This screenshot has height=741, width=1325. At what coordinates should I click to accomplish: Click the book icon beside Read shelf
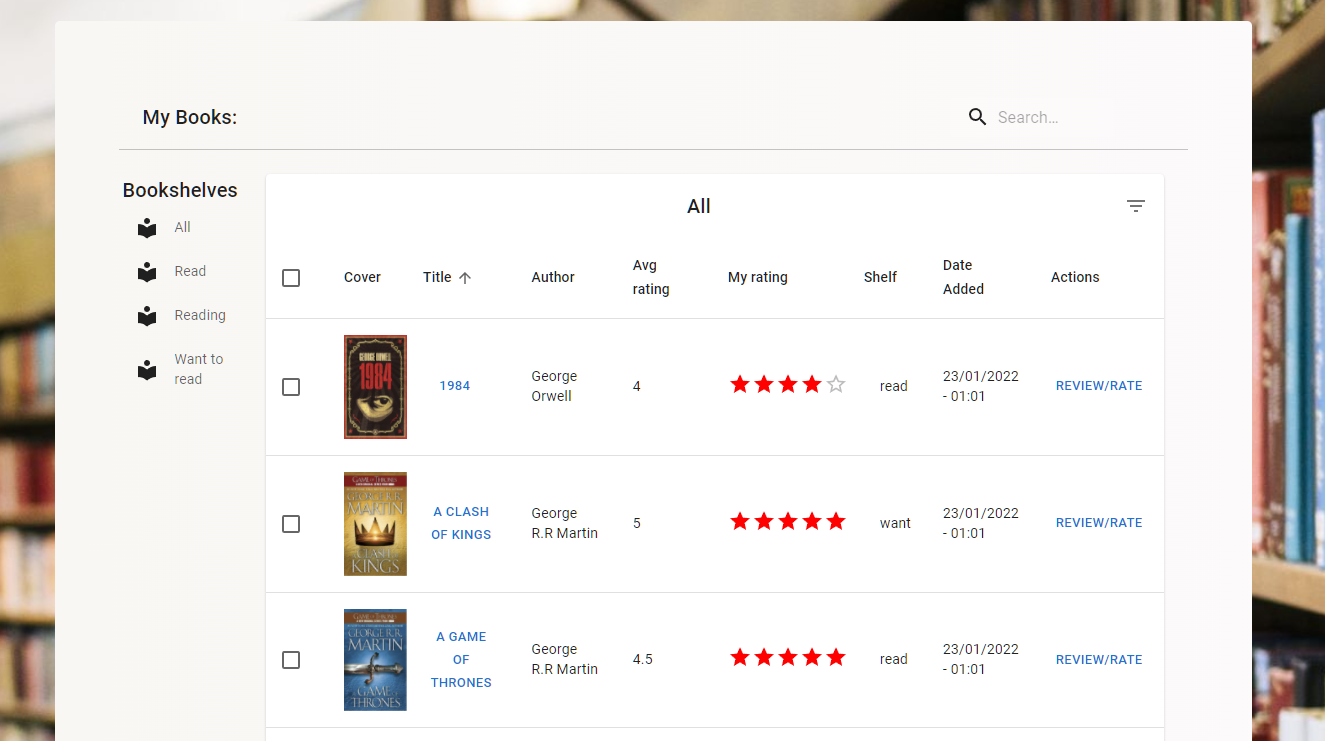(x=147, y=272)
